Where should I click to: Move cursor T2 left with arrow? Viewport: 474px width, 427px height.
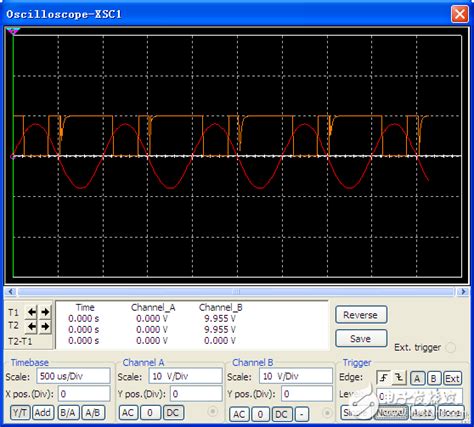(32, 326)
